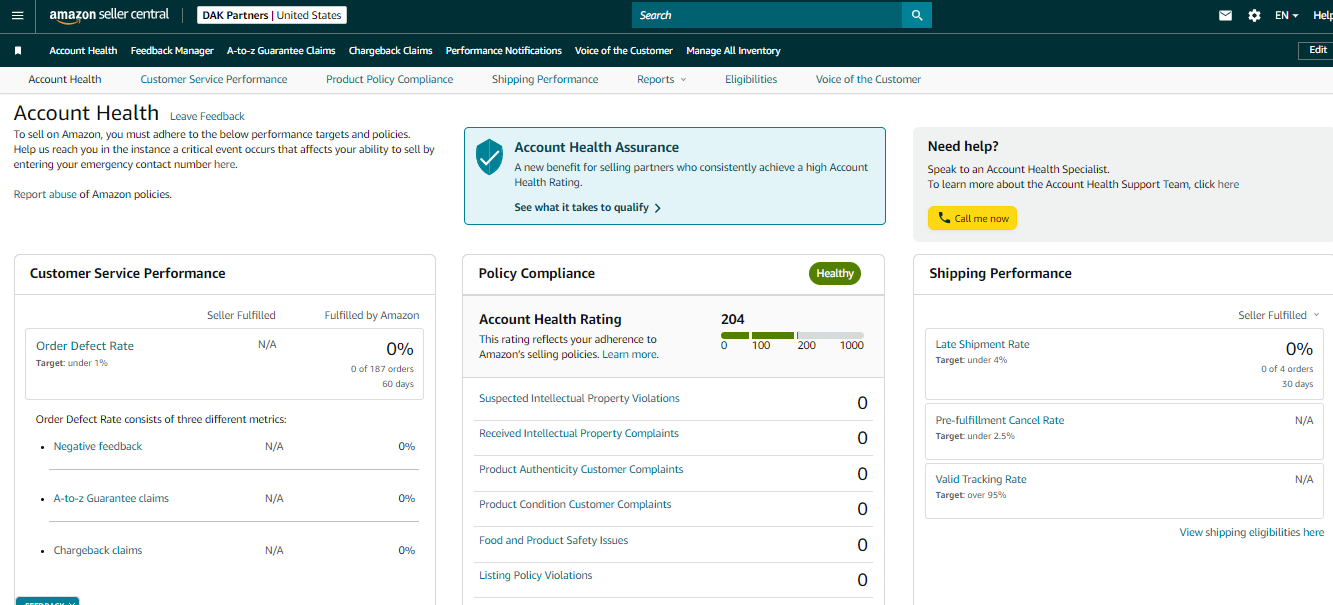1333x605 pixels.
Task: Click 'here' link for Account Health Support Team
Action: [x=1228, y=184]
